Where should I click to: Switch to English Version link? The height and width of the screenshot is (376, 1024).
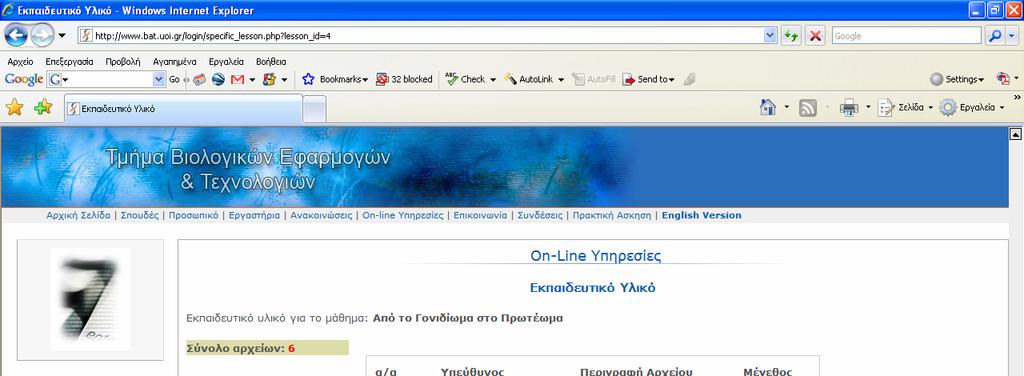coord(701,215)
